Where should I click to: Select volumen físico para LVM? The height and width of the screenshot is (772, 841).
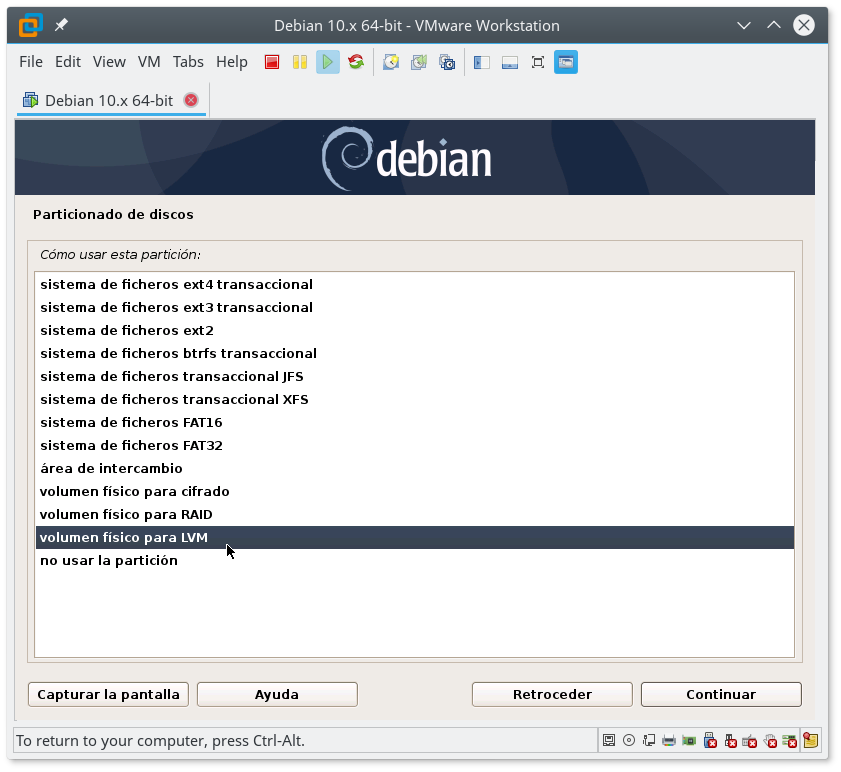pos(415,538)
